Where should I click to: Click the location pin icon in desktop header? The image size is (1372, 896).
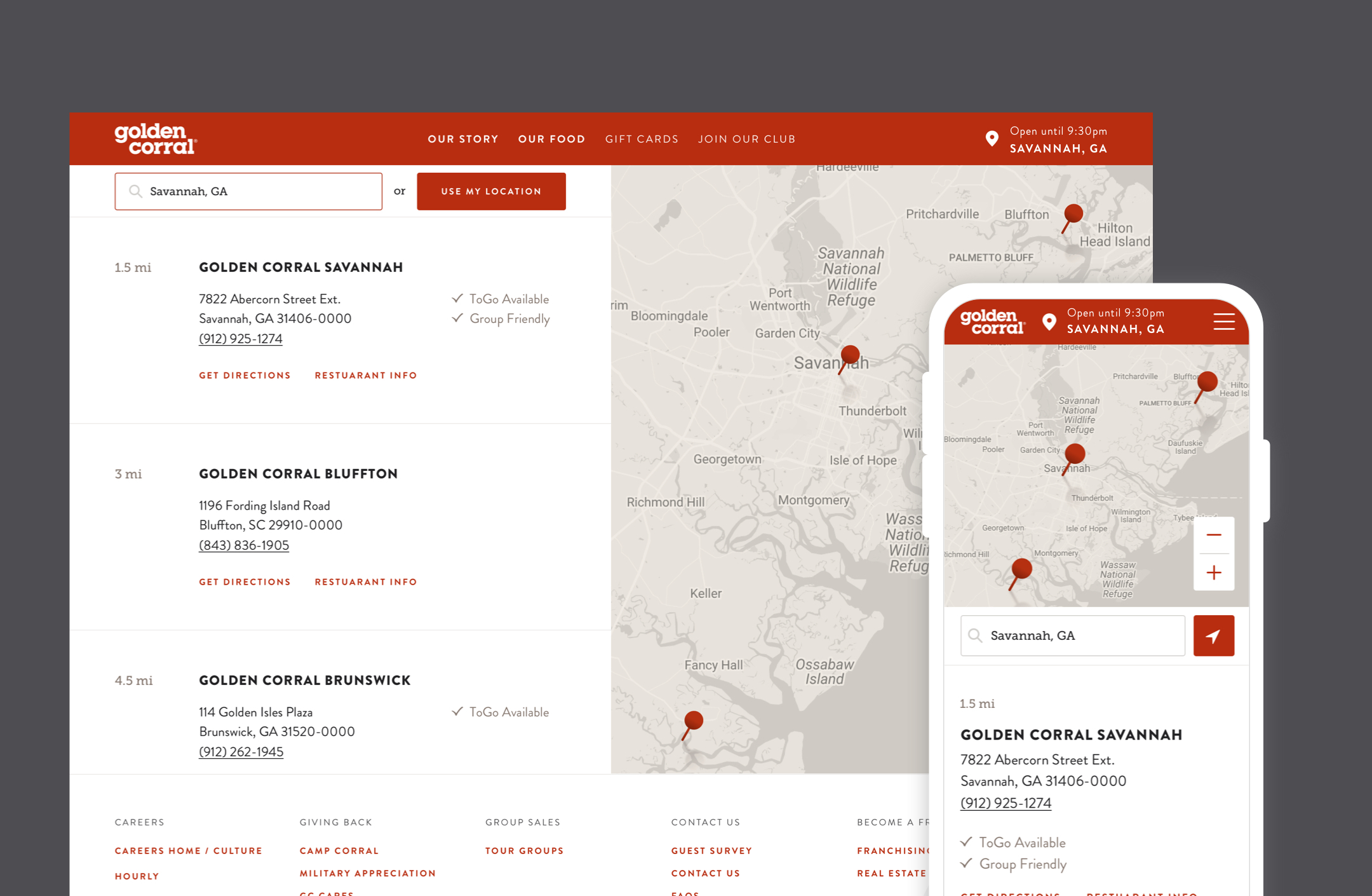pos(992,139)
